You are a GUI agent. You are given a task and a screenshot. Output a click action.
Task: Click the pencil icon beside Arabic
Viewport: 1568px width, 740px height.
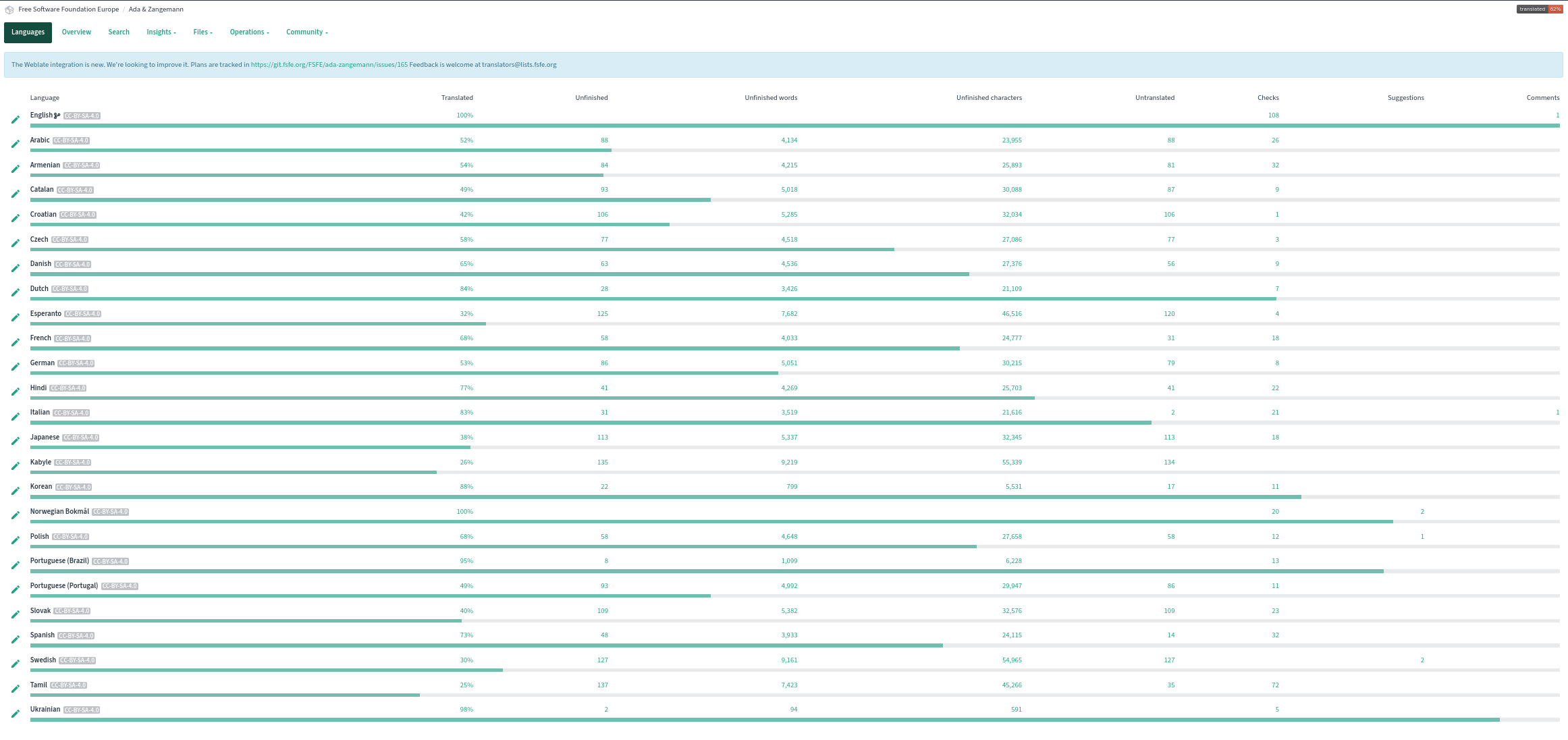[16, 144]
